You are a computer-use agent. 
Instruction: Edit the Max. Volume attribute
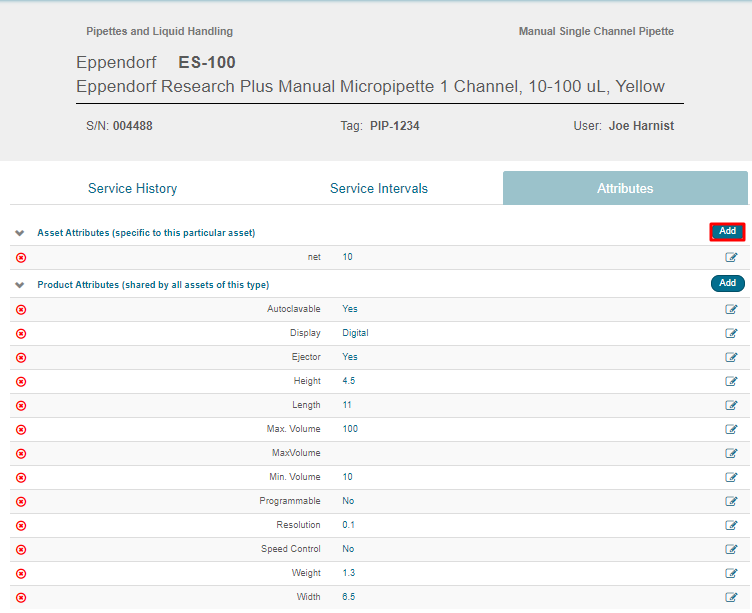click(x=731, y=429)
